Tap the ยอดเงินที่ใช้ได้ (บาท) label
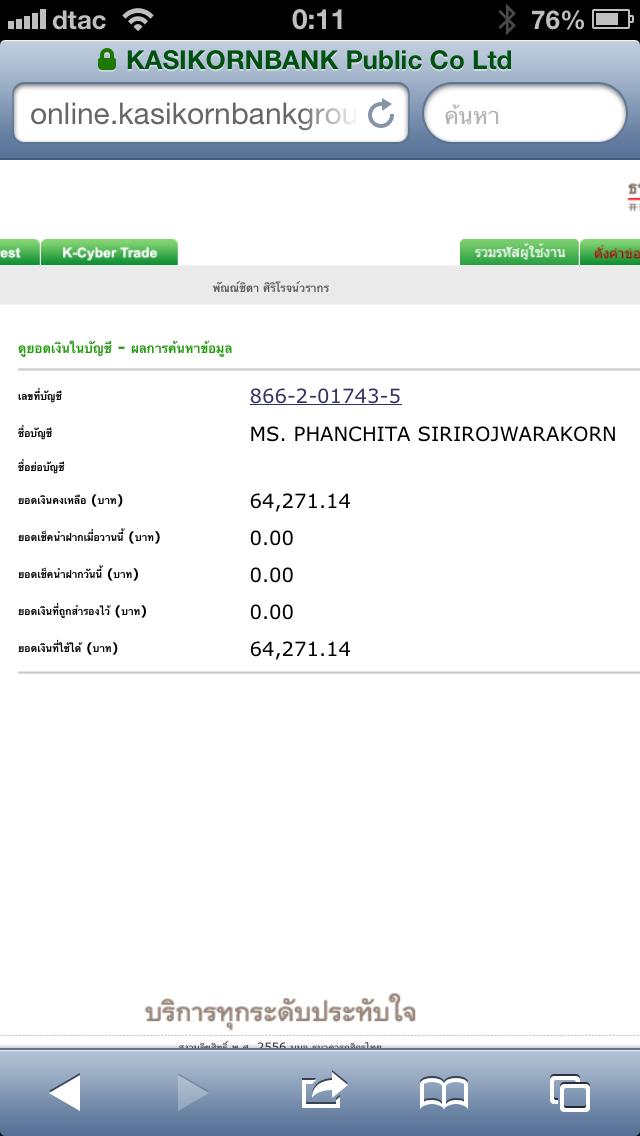 point(68,648)
